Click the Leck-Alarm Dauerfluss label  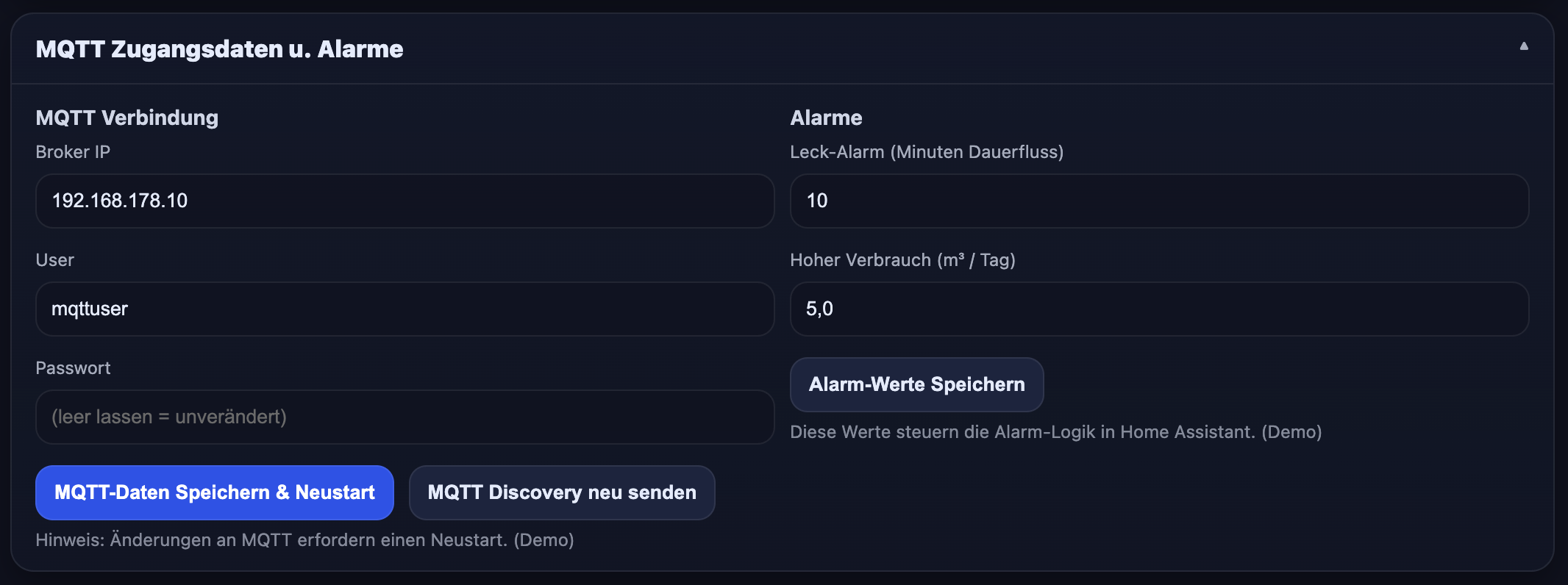(x=927, y=152)
